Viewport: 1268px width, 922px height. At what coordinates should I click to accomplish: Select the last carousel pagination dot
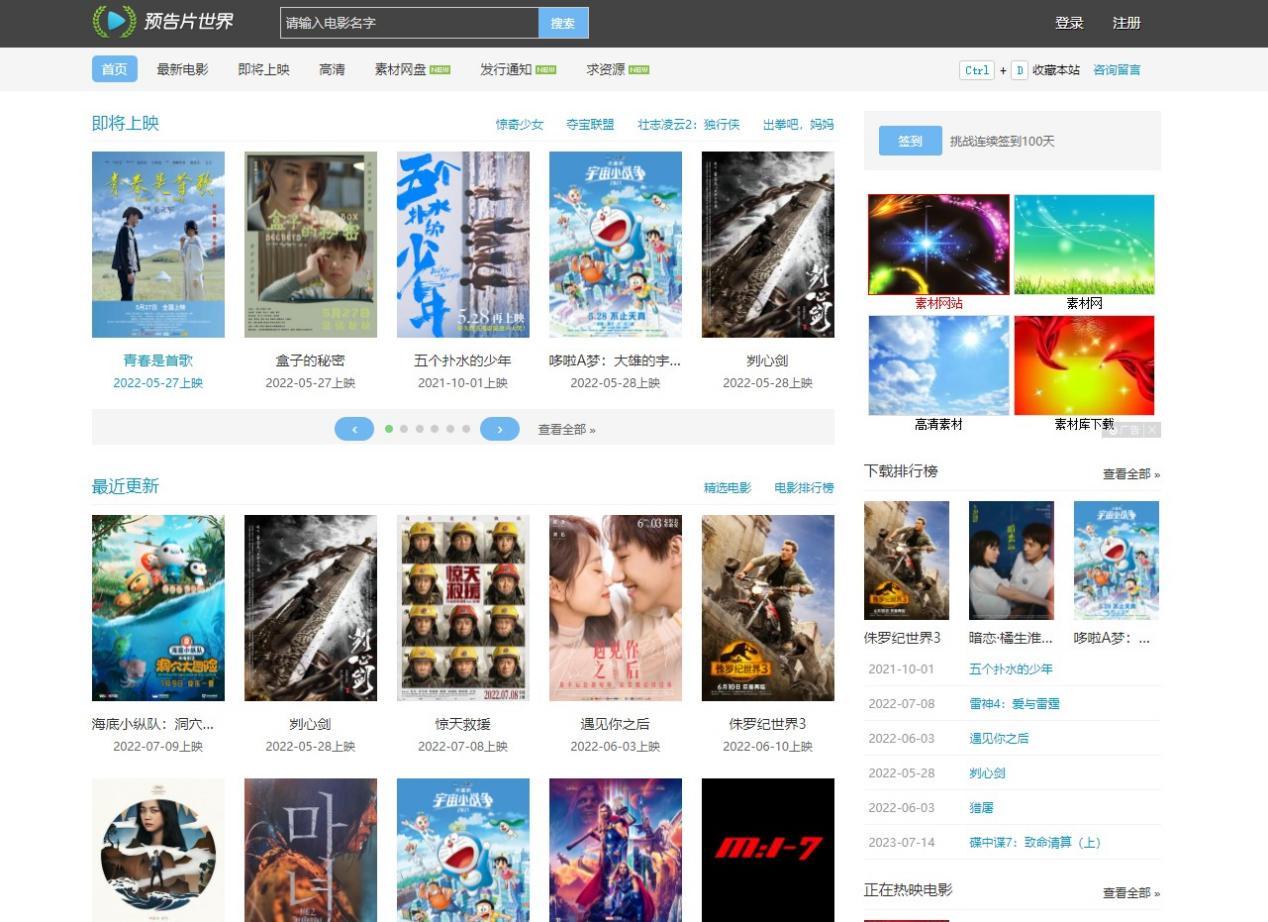466,429
